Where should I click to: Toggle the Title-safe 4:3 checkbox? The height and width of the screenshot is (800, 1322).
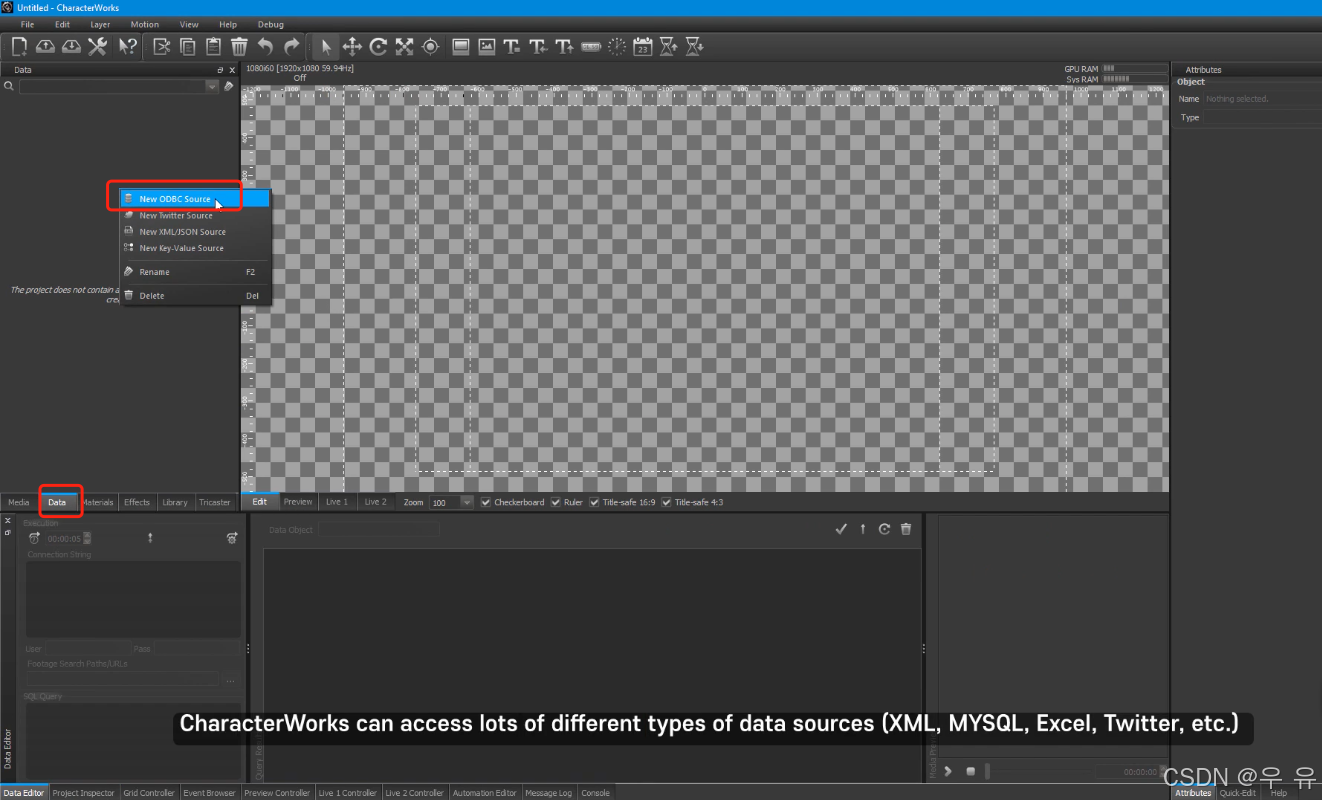(666, 502)
